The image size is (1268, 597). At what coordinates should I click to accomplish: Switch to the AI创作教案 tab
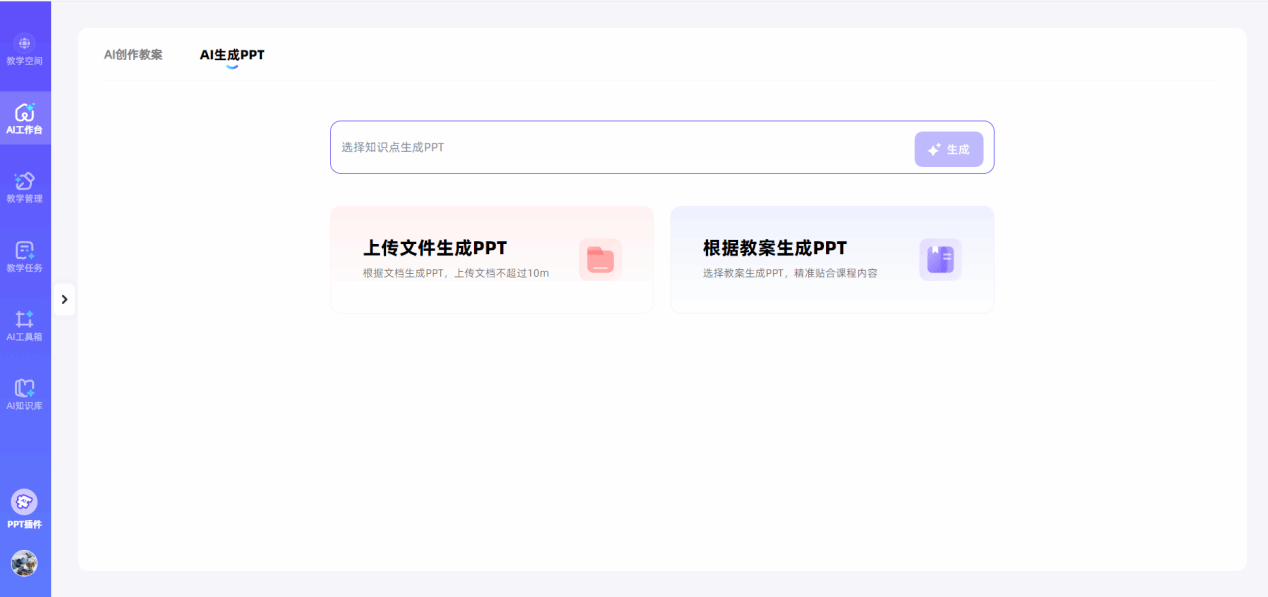coord(133,55)
